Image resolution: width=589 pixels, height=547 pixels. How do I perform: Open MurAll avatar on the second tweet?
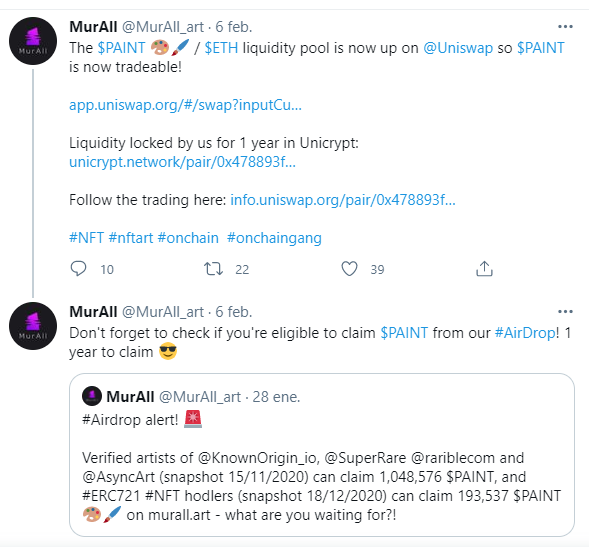pyautogui.click(x=33, y=326)
